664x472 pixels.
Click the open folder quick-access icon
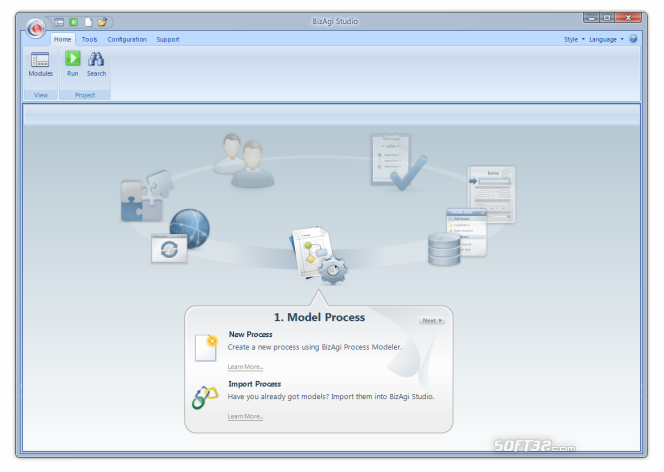coord(102,22)
